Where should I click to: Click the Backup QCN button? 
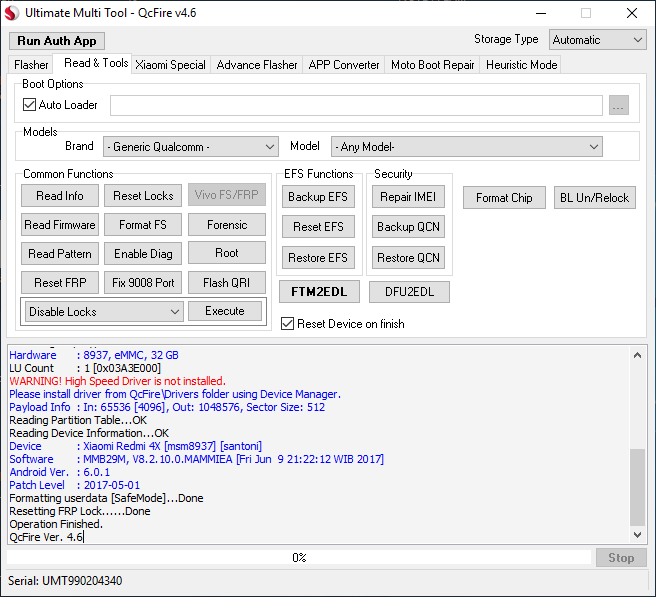408,227
